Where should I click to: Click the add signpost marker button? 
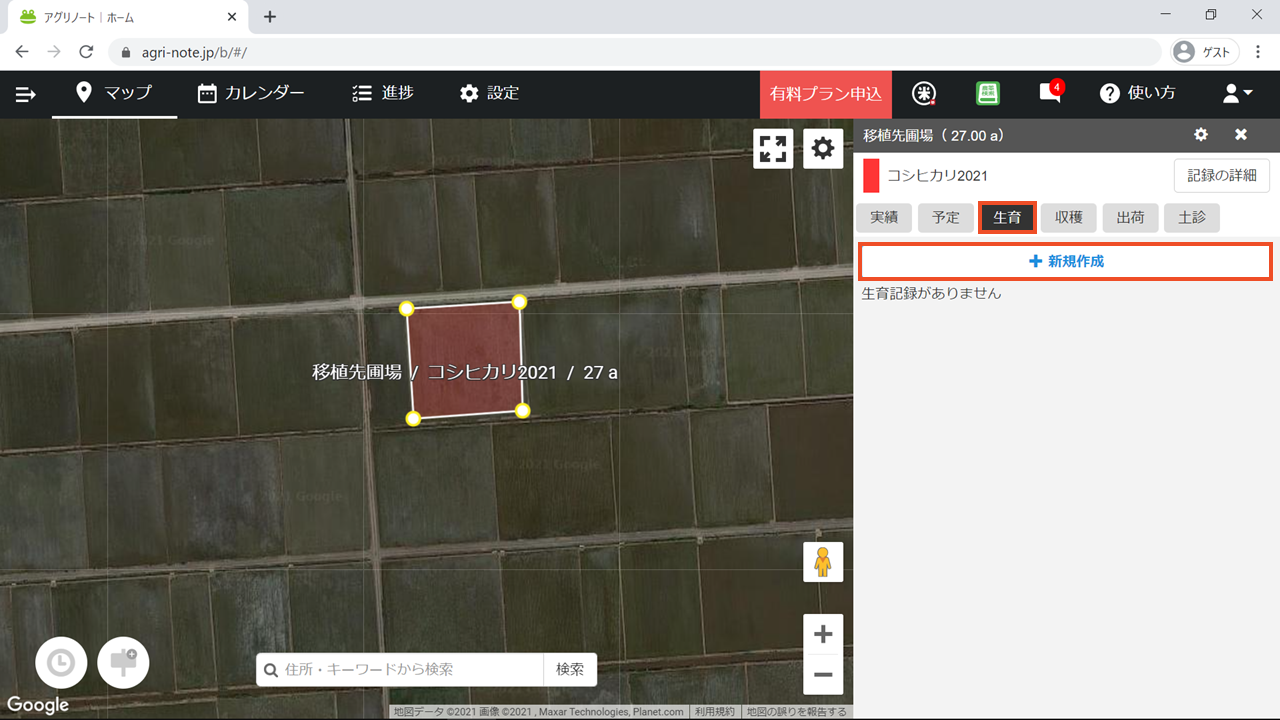[123, 663]
